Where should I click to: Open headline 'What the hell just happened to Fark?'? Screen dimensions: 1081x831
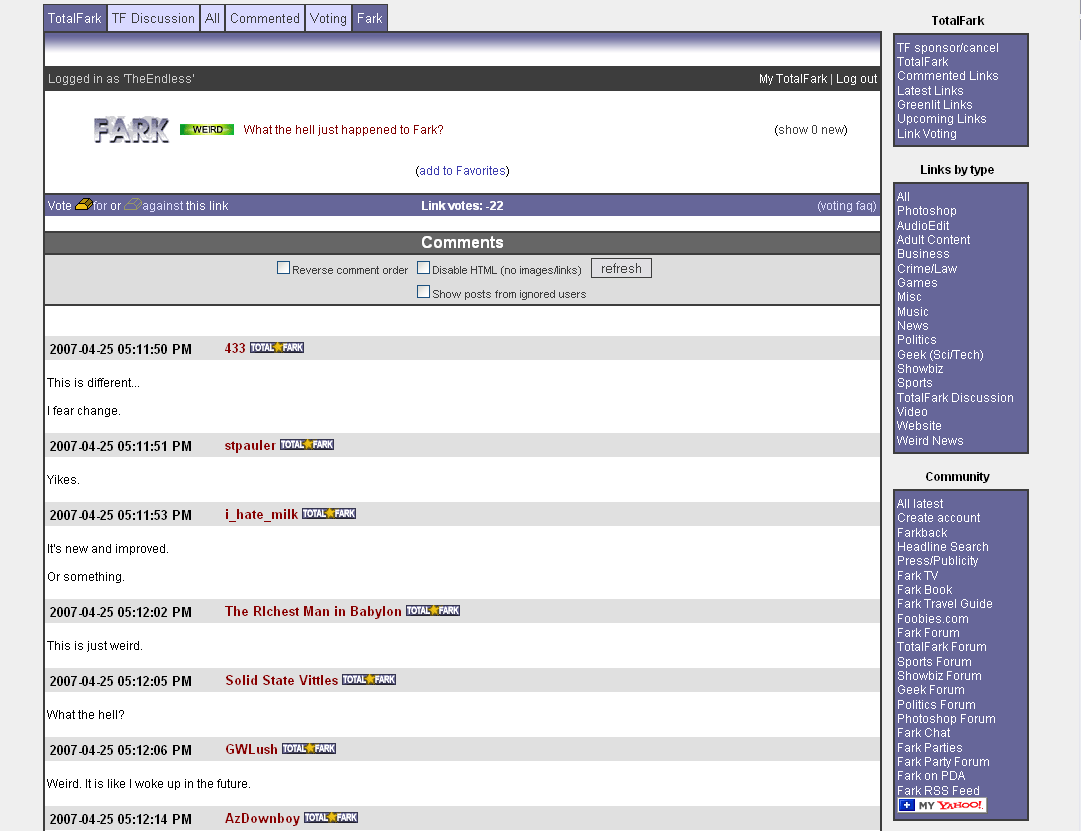343,130
